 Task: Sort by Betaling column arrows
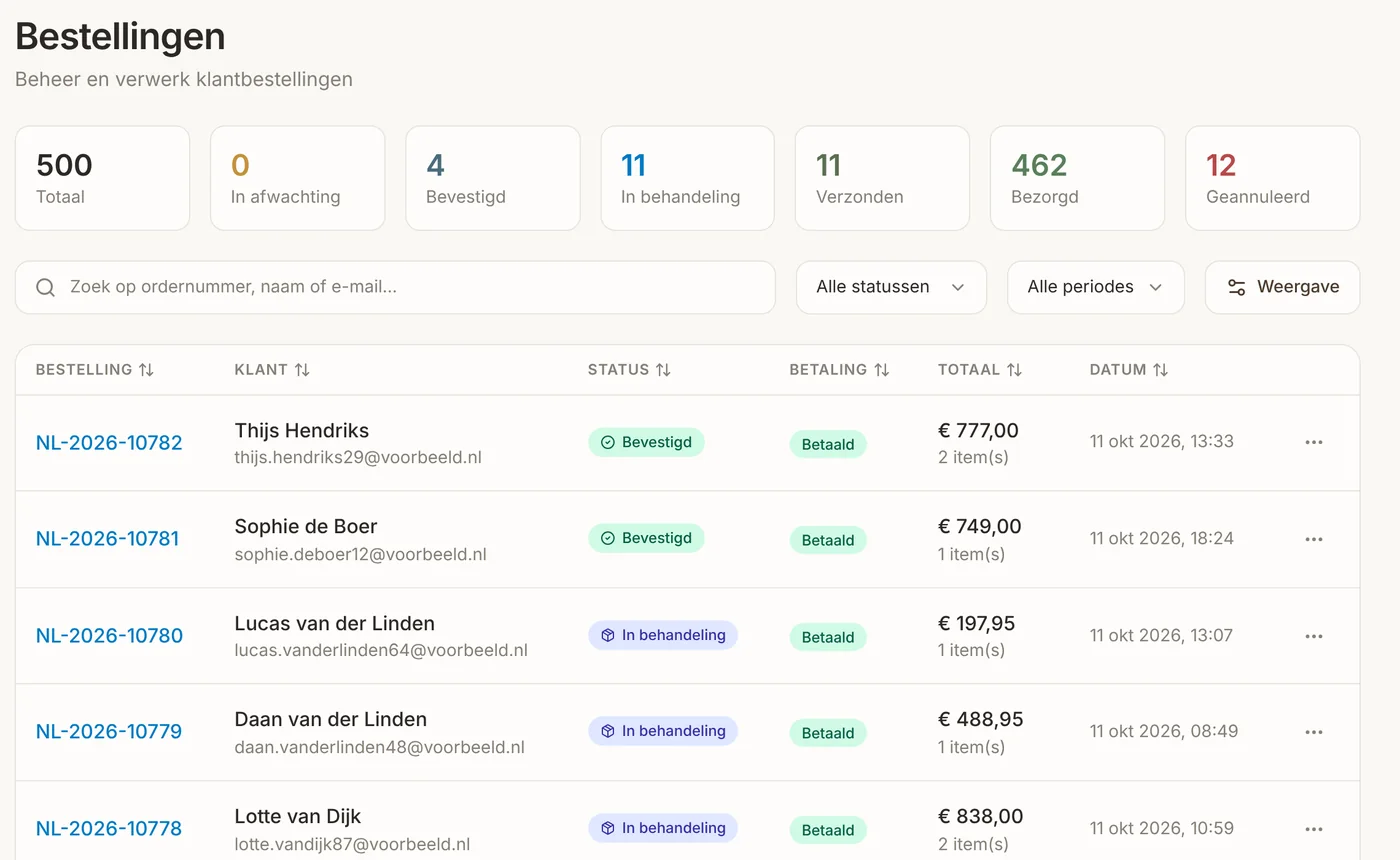point(881,370)
